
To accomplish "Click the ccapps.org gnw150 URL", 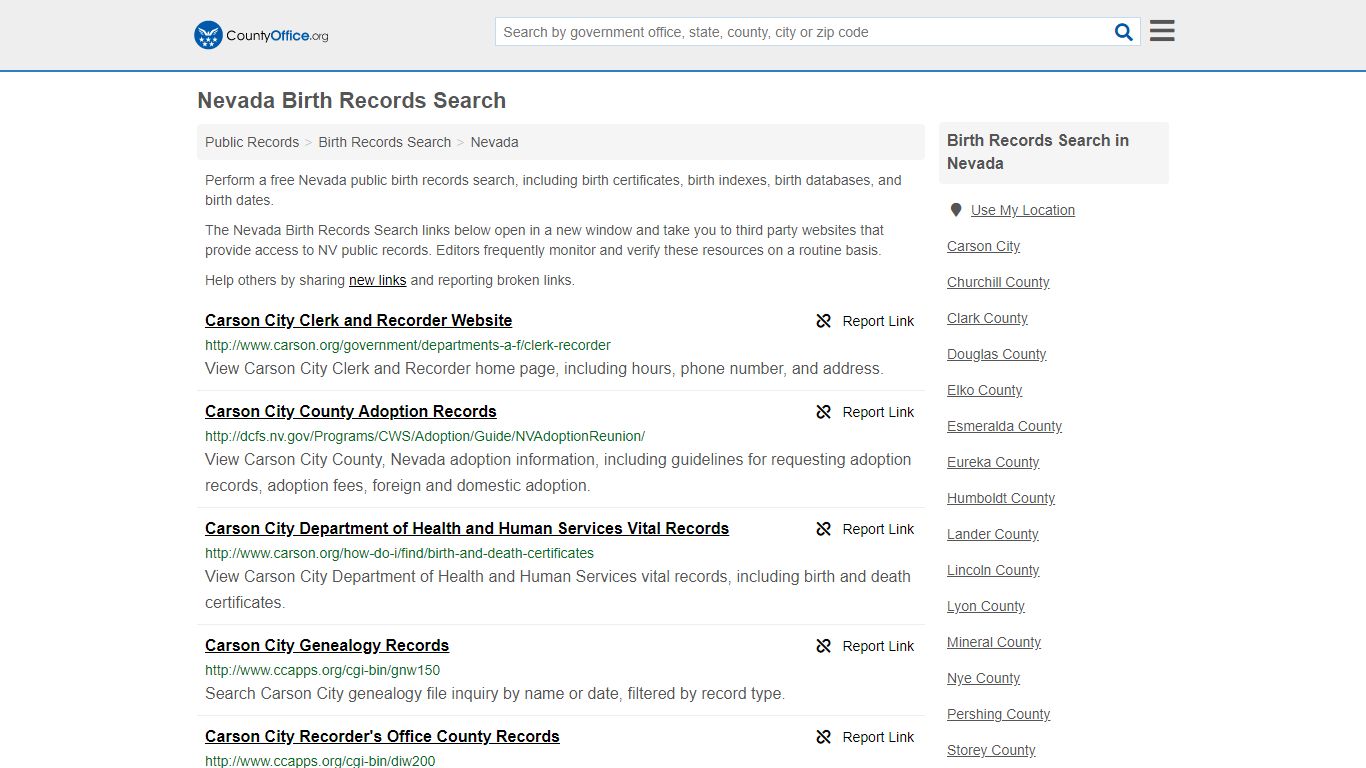I will pos(322,670).
